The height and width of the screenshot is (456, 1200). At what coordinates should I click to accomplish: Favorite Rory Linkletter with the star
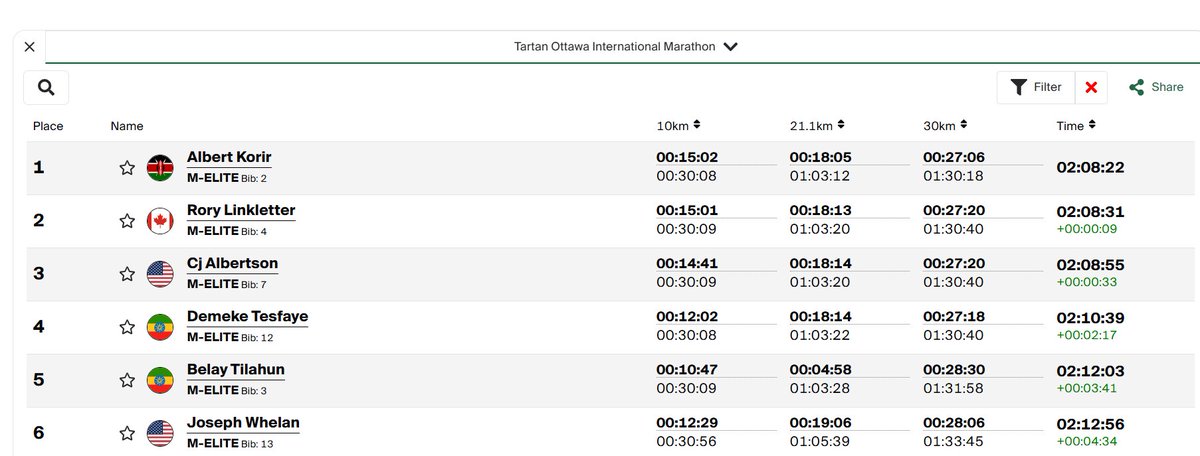[127, 221]
